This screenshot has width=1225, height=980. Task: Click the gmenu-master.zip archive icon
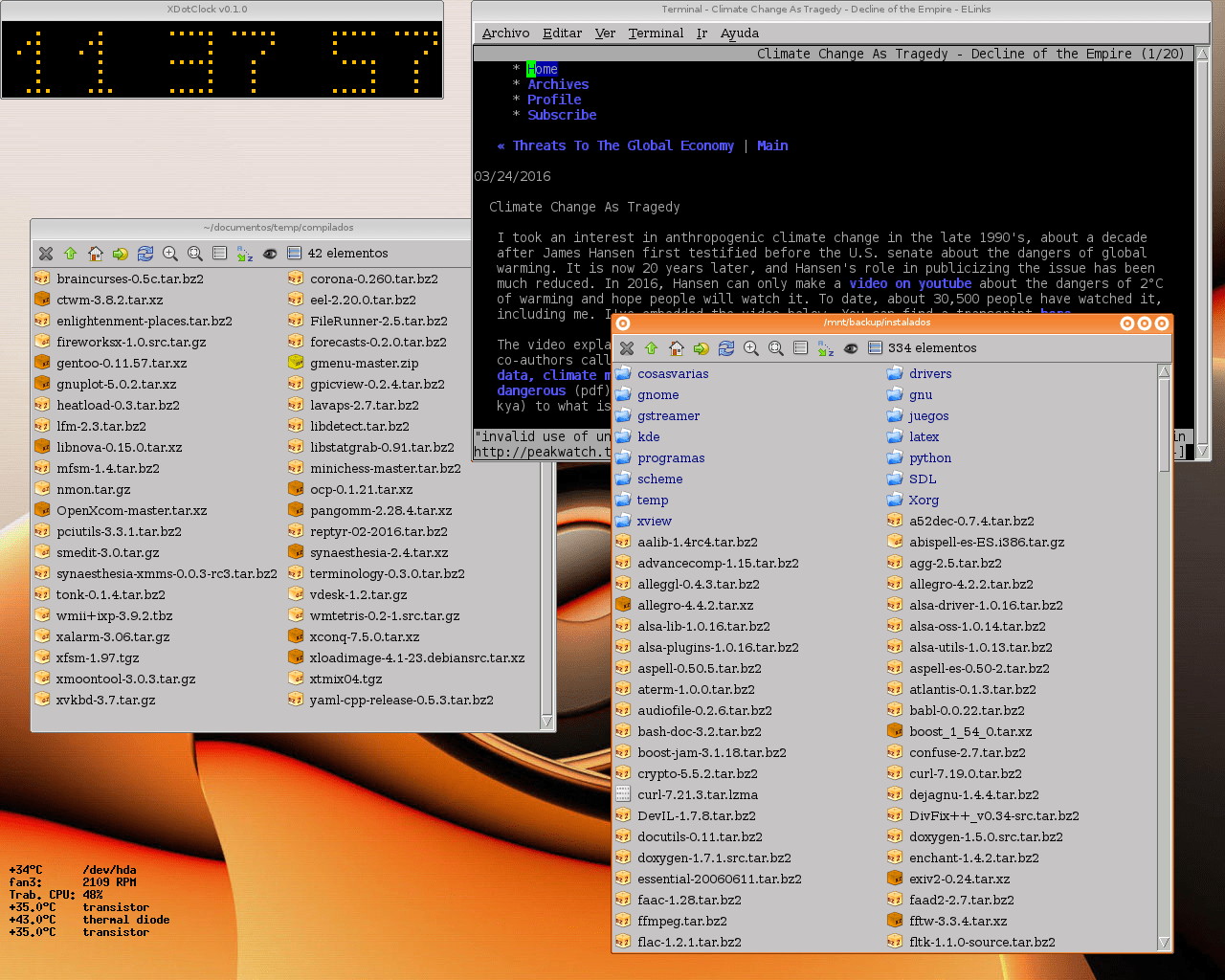point(296,363)
